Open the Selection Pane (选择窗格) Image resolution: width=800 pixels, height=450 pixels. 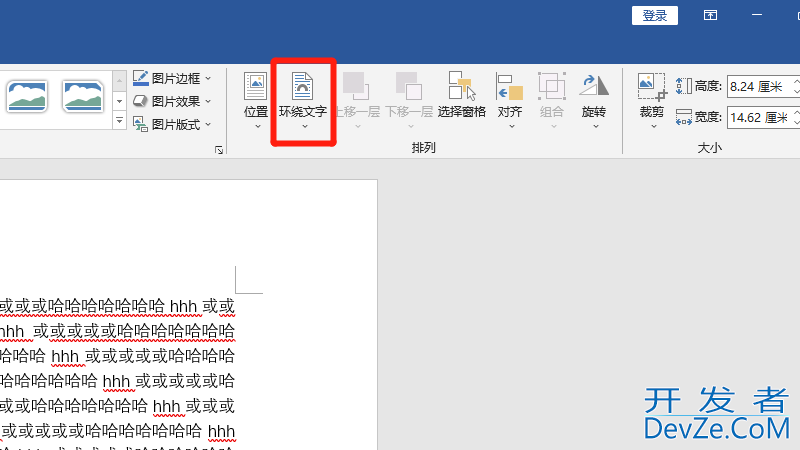pyautogui.click(x=462, y=96)
